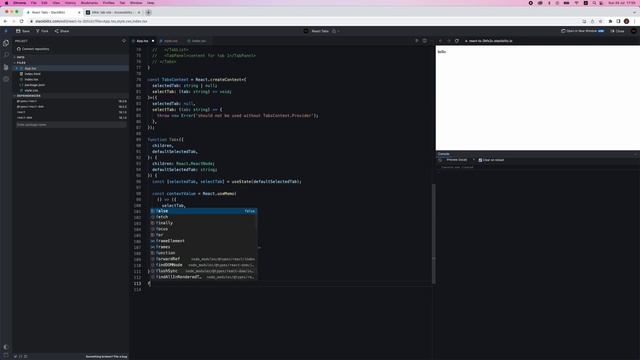Switch to the second Chrome browser tab
The width and height of the screenshot is (640, 360).
coord(113,12)
